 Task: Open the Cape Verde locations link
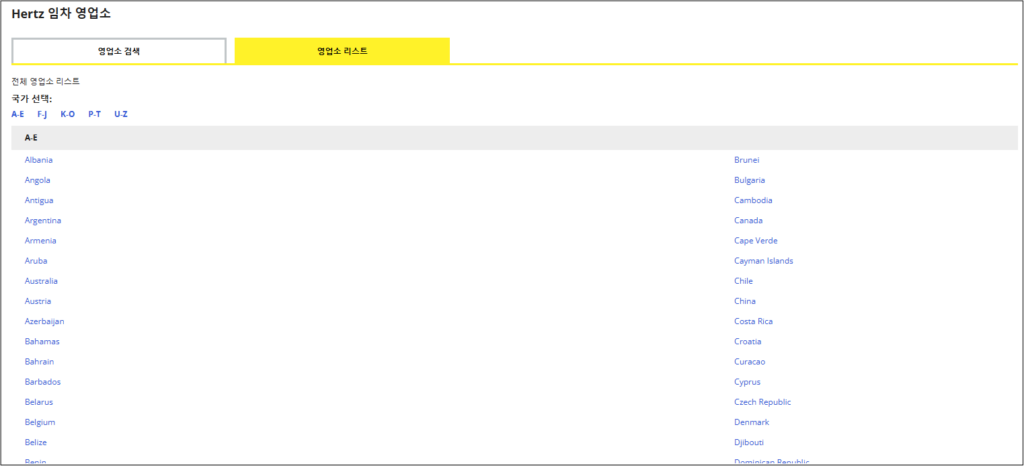click(x=756, y=241)
